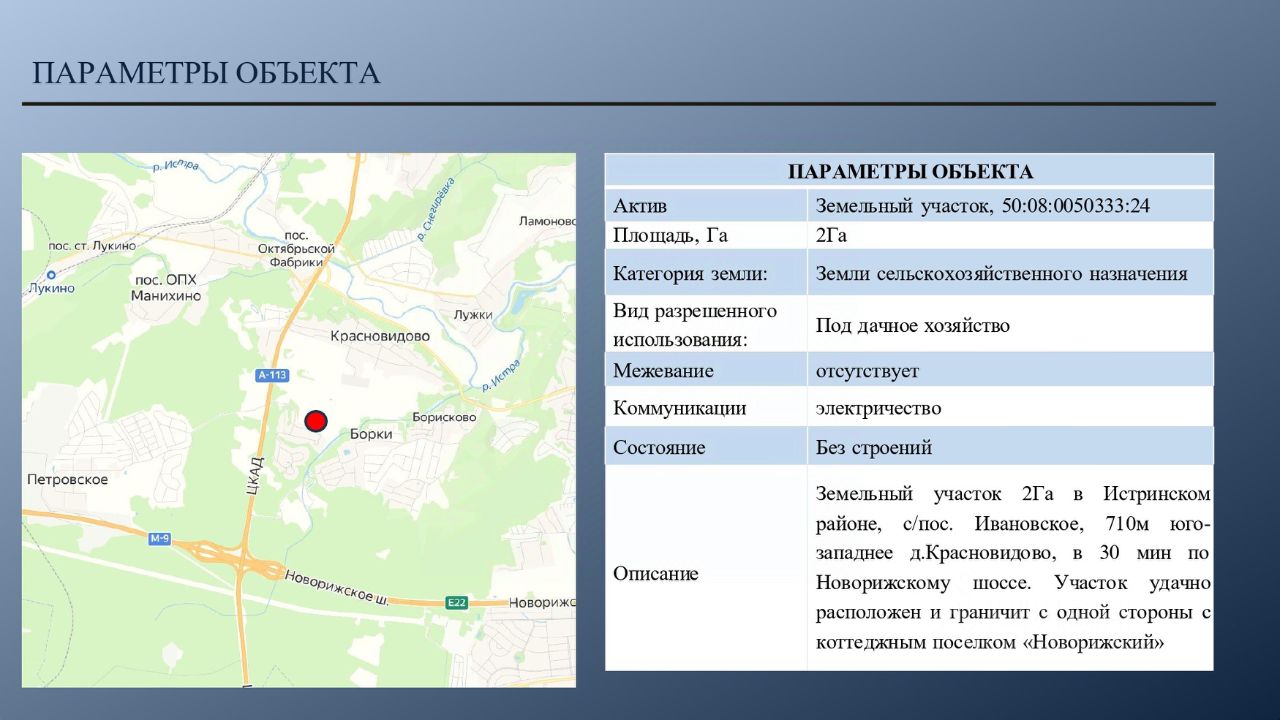Click the M-9 highway badge
This screenshot has width=1280, height=720.
click(159, 539)
